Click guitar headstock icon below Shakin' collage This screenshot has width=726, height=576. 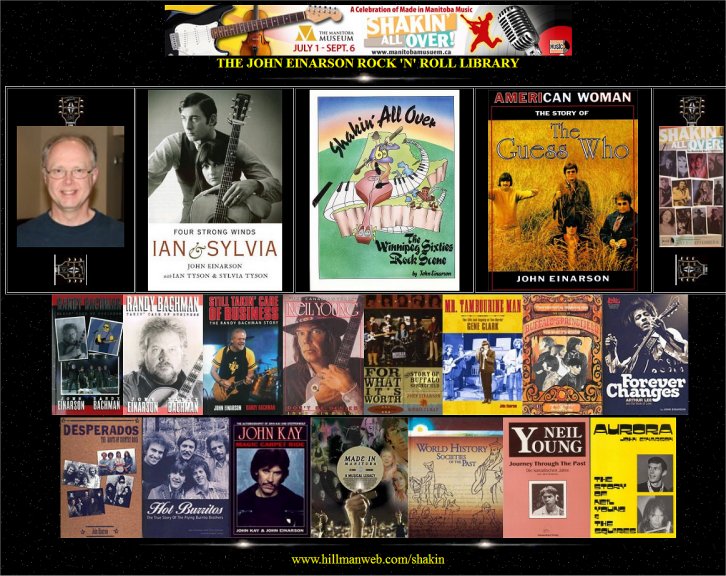pos(691,269)
